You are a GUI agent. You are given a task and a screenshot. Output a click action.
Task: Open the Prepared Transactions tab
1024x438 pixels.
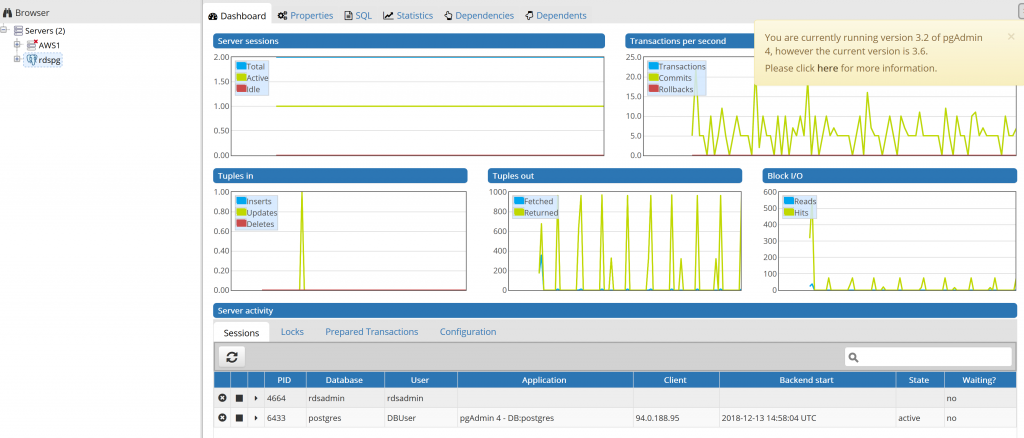(x=372, y=332)
